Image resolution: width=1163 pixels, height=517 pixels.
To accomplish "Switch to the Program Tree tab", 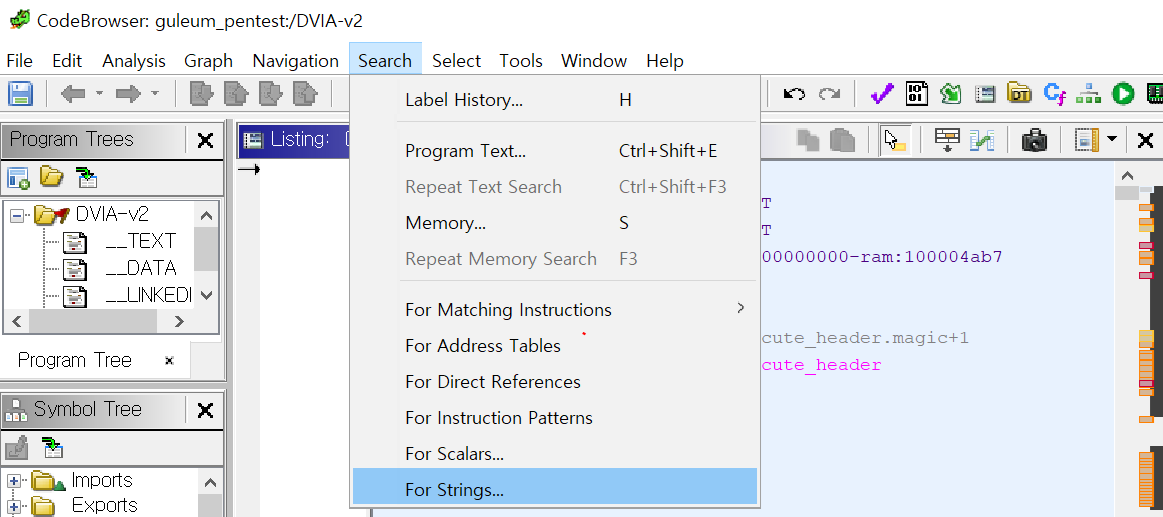I will [x=74, y=360].
